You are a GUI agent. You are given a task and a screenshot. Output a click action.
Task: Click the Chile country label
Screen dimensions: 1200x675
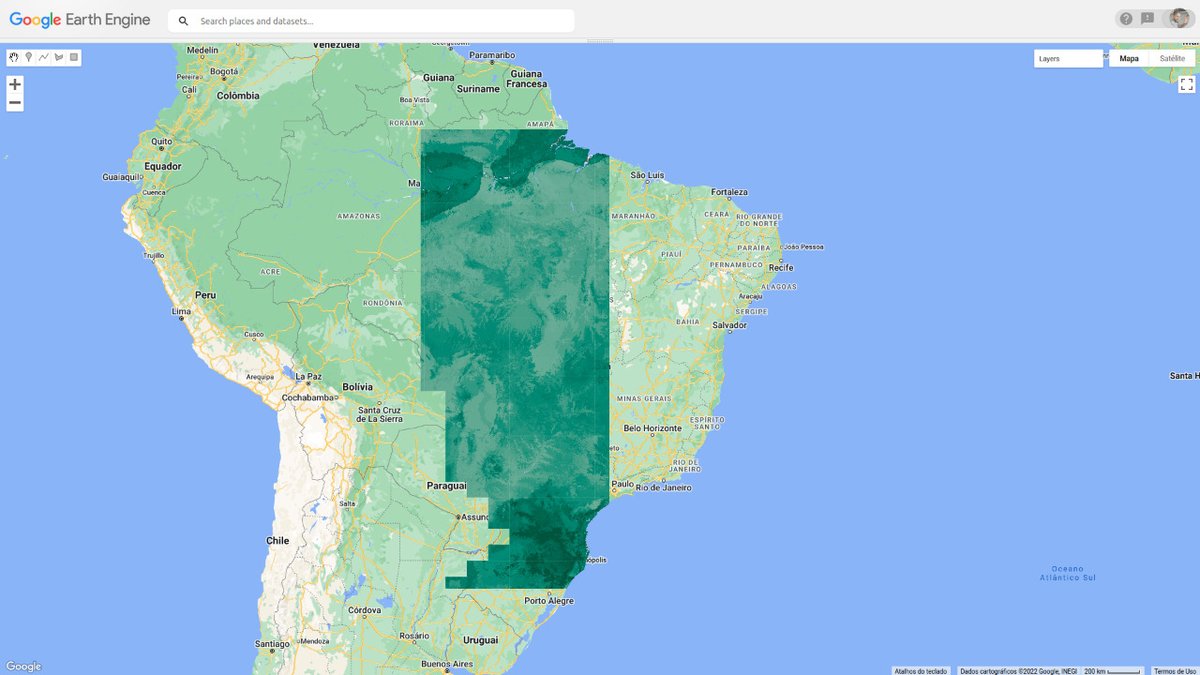click(277, 540)
